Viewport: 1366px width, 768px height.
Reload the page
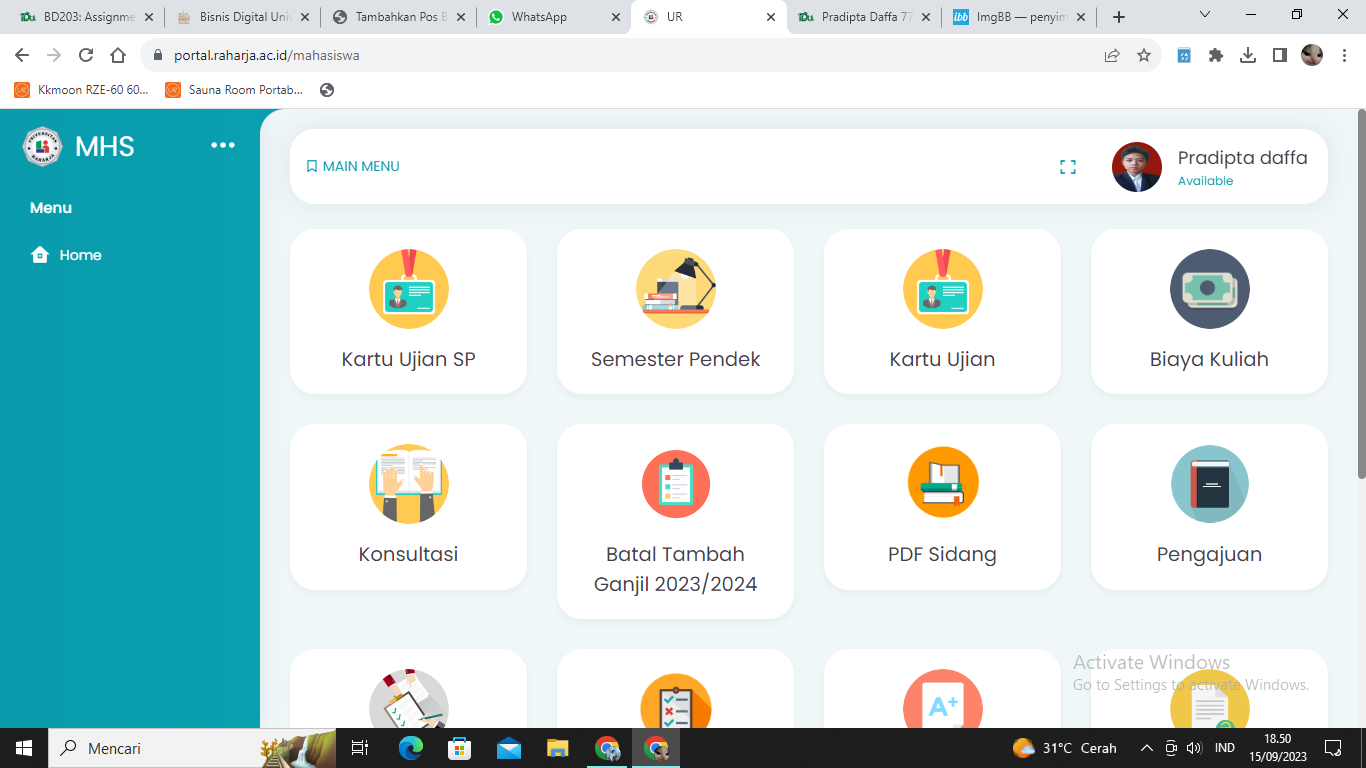86,56
